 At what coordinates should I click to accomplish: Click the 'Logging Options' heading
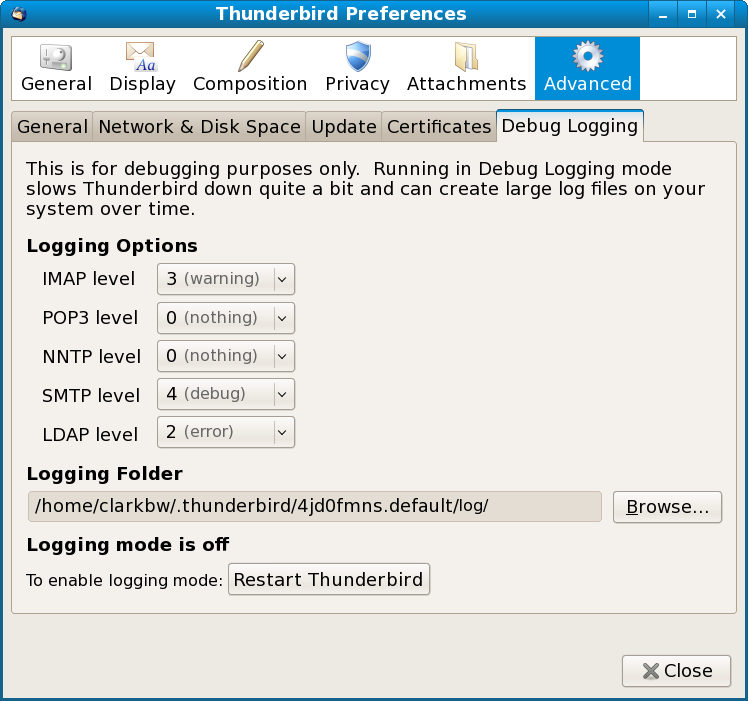tap(112, 246)
